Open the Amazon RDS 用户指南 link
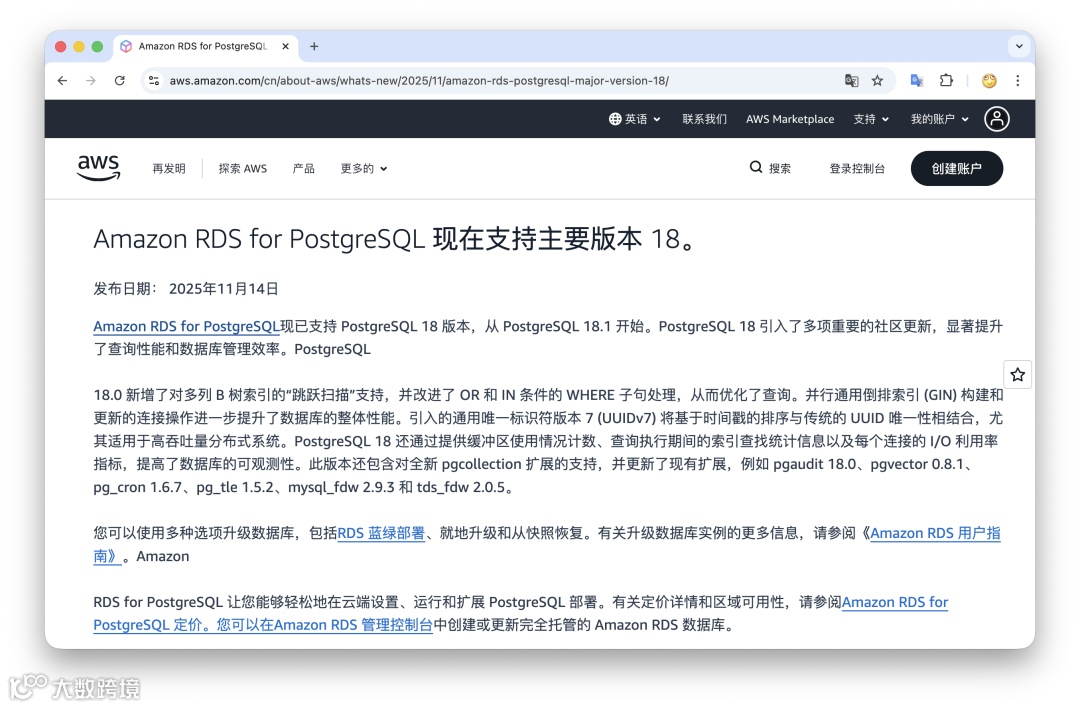Viewport: 1080px width, 708px height. [935, 533]
